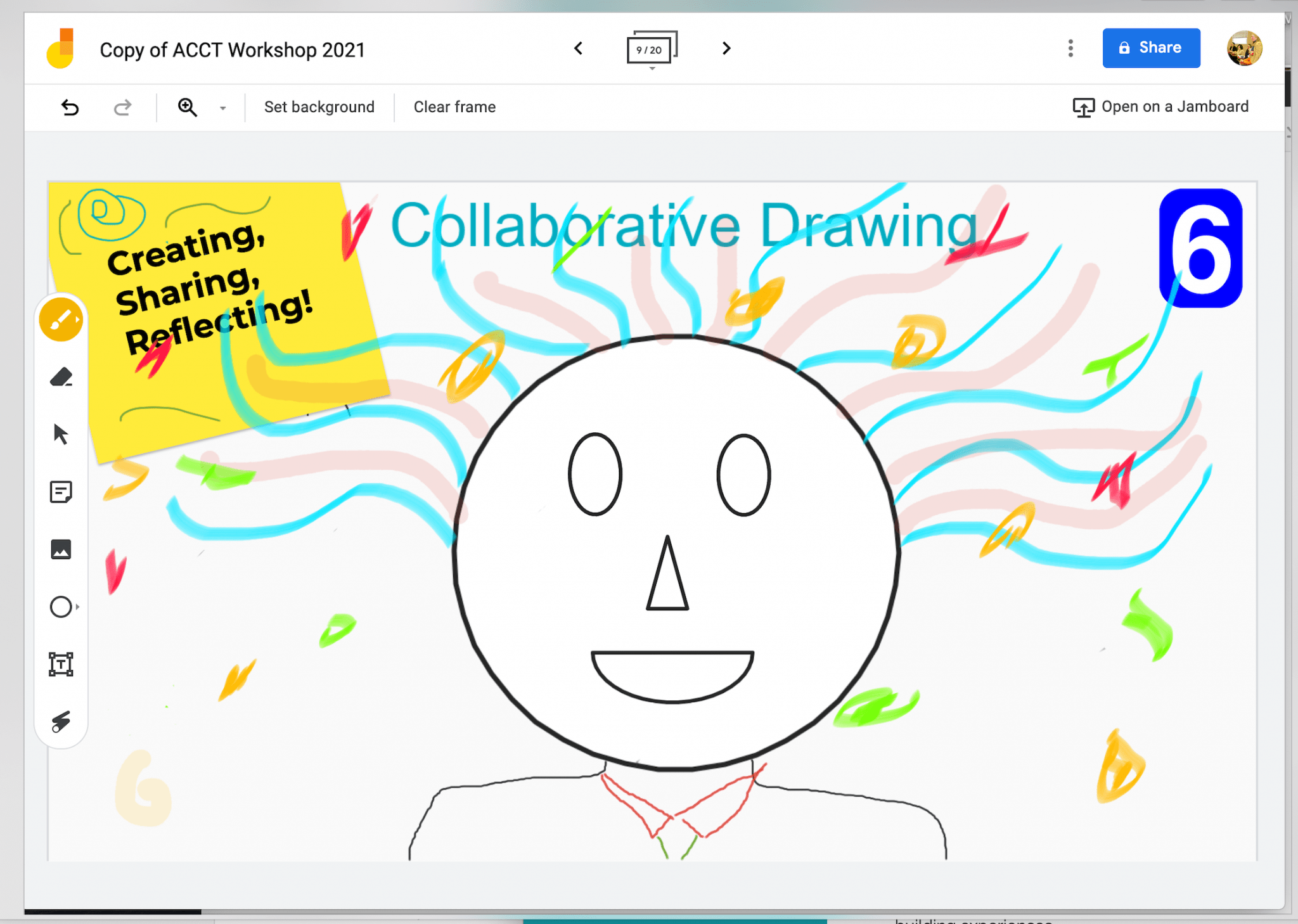Select the Pen drawing tool
Image resolution: width=1298 pixels, height=924 pixels.
(x=61, y=320)
